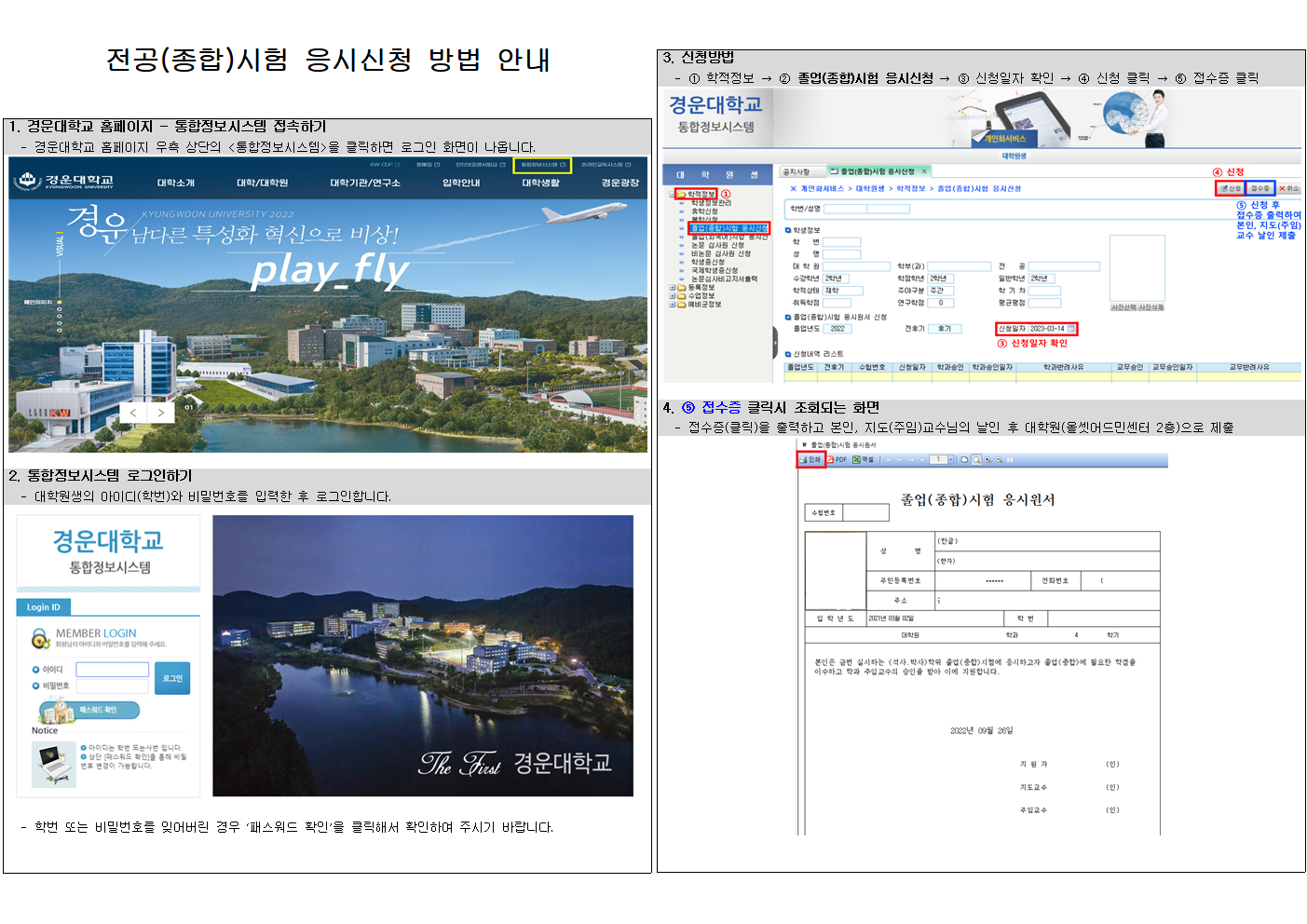
Task: Click the 로그인 login button
Action: pyautogui.click(x=172, y=678)
